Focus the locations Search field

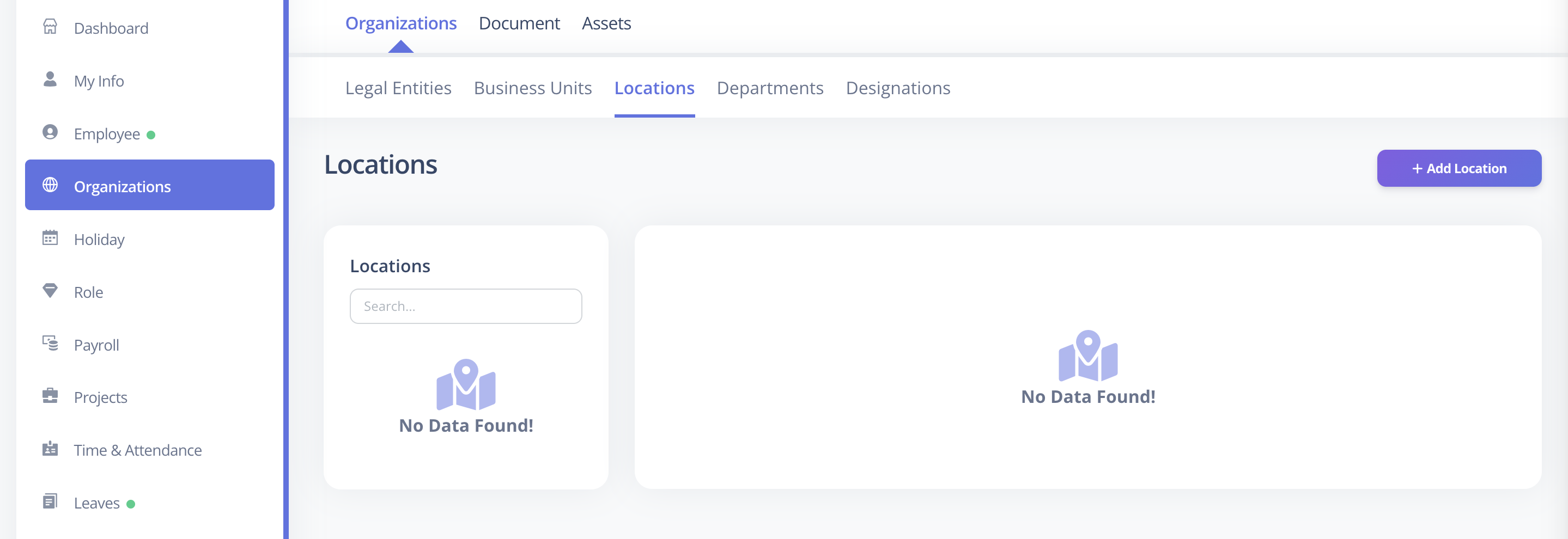tap(466, 306)
